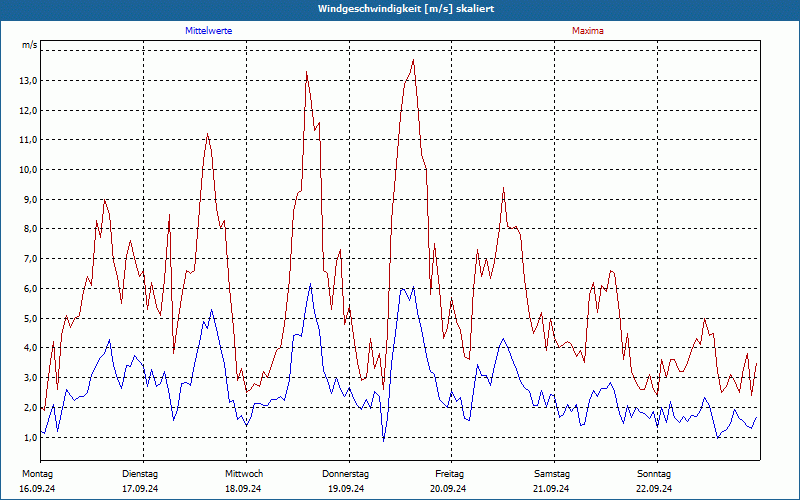
Task: Select the red 'Maxima' legend label
Action: point(588,31)
